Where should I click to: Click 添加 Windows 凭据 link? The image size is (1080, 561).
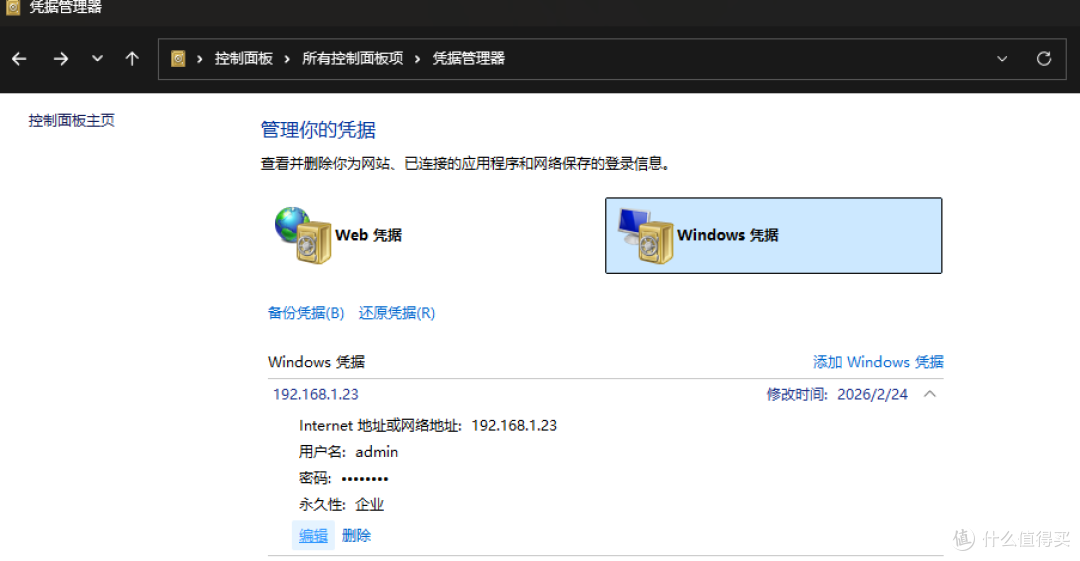[878, 362]
